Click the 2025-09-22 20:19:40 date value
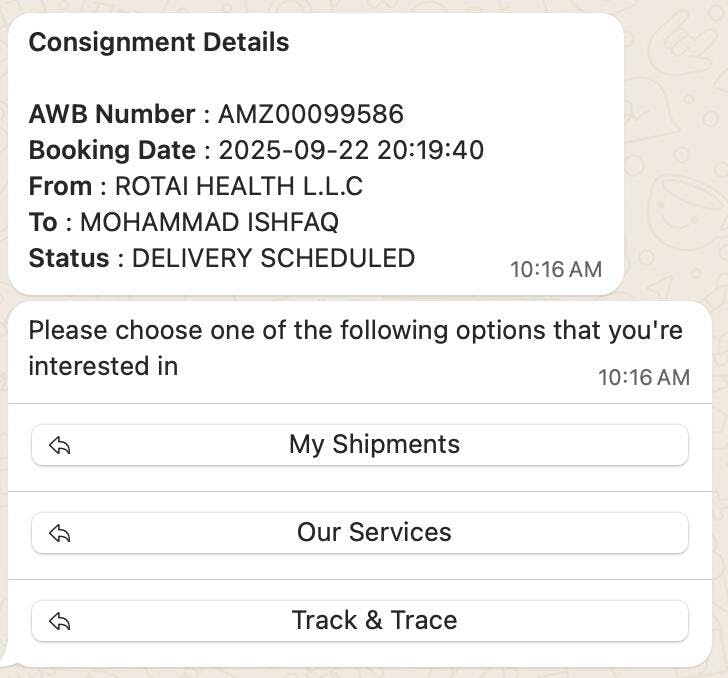728x678 pixels. coord(351,150)
